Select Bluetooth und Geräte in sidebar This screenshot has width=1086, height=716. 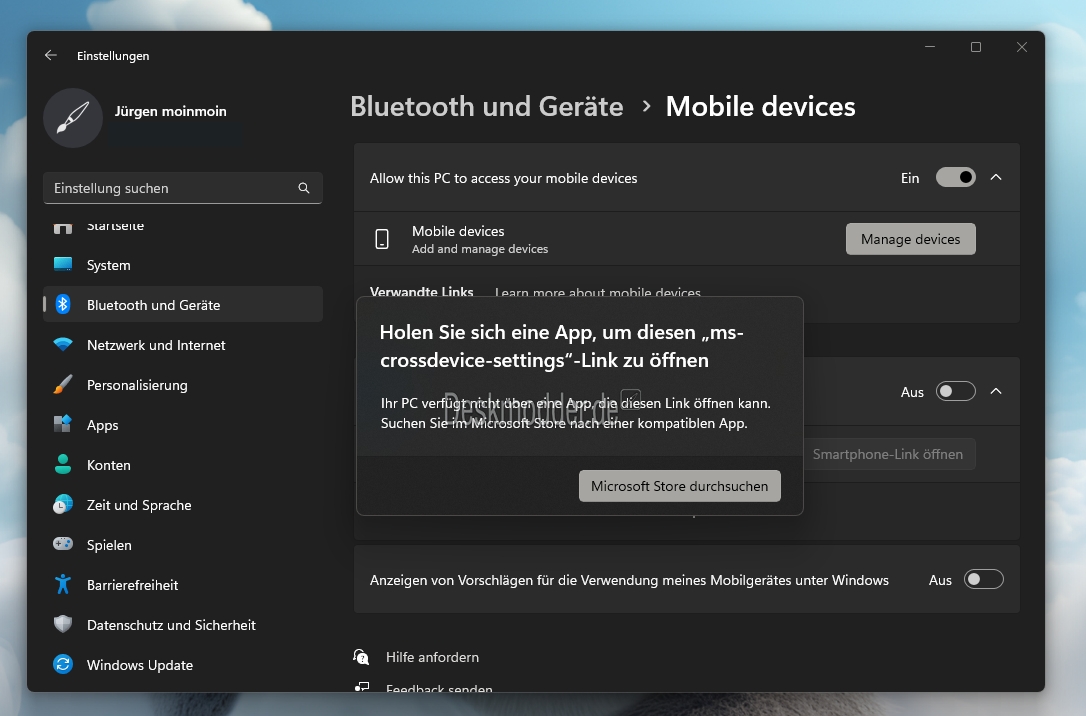(x=183, y=305)
